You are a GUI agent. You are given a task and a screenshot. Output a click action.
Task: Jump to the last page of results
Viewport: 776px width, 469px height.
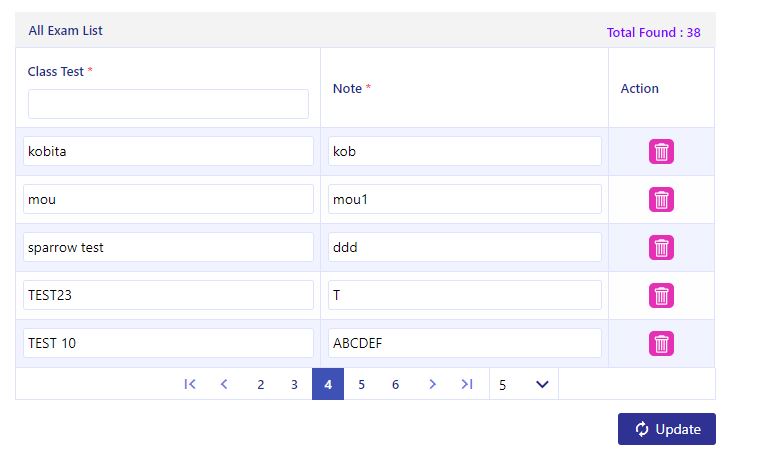pyautogui.click(x=467, y=384)
